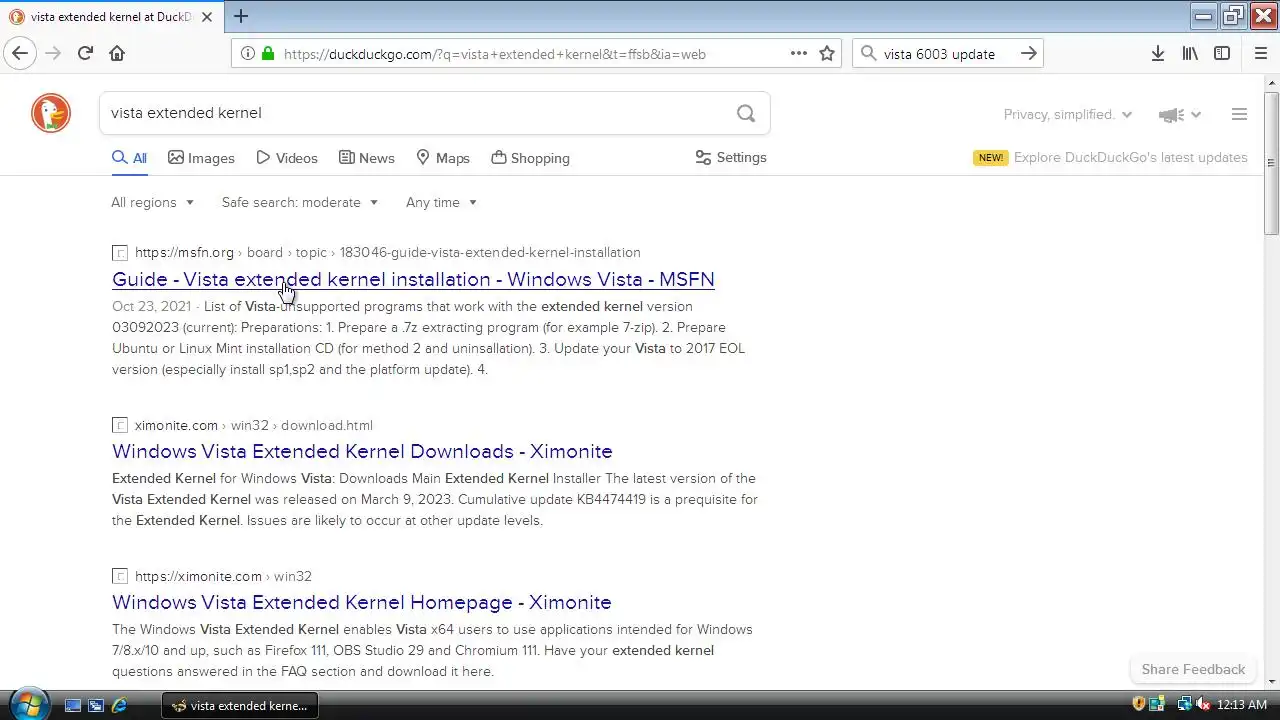Click Explore DuckDuckGo's latest updates link
This screenshot has height=720, width=1280.
pos(1130,158)
